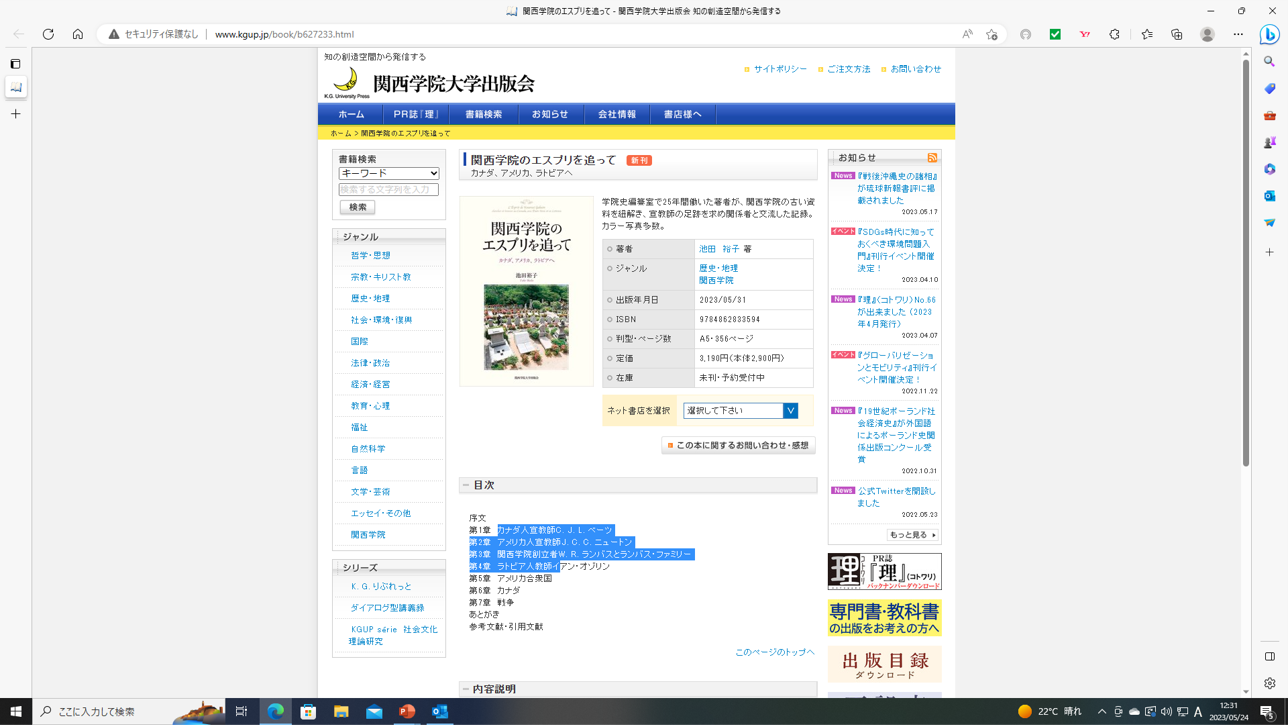Click the 関西学院大学出版会 site logo
Viewport: 1288px width, 725px height.
[x=430, y=83]
